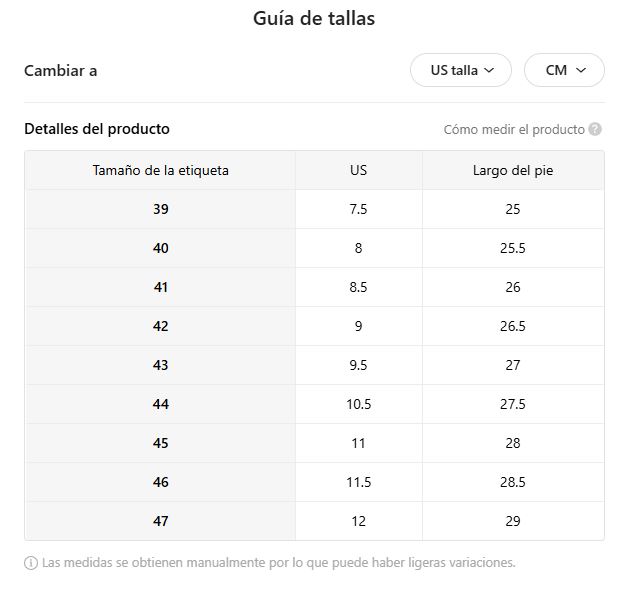This screenshot has width=639, height=603.
Task: Click the size 44 label cell
Action: point(161,404)
